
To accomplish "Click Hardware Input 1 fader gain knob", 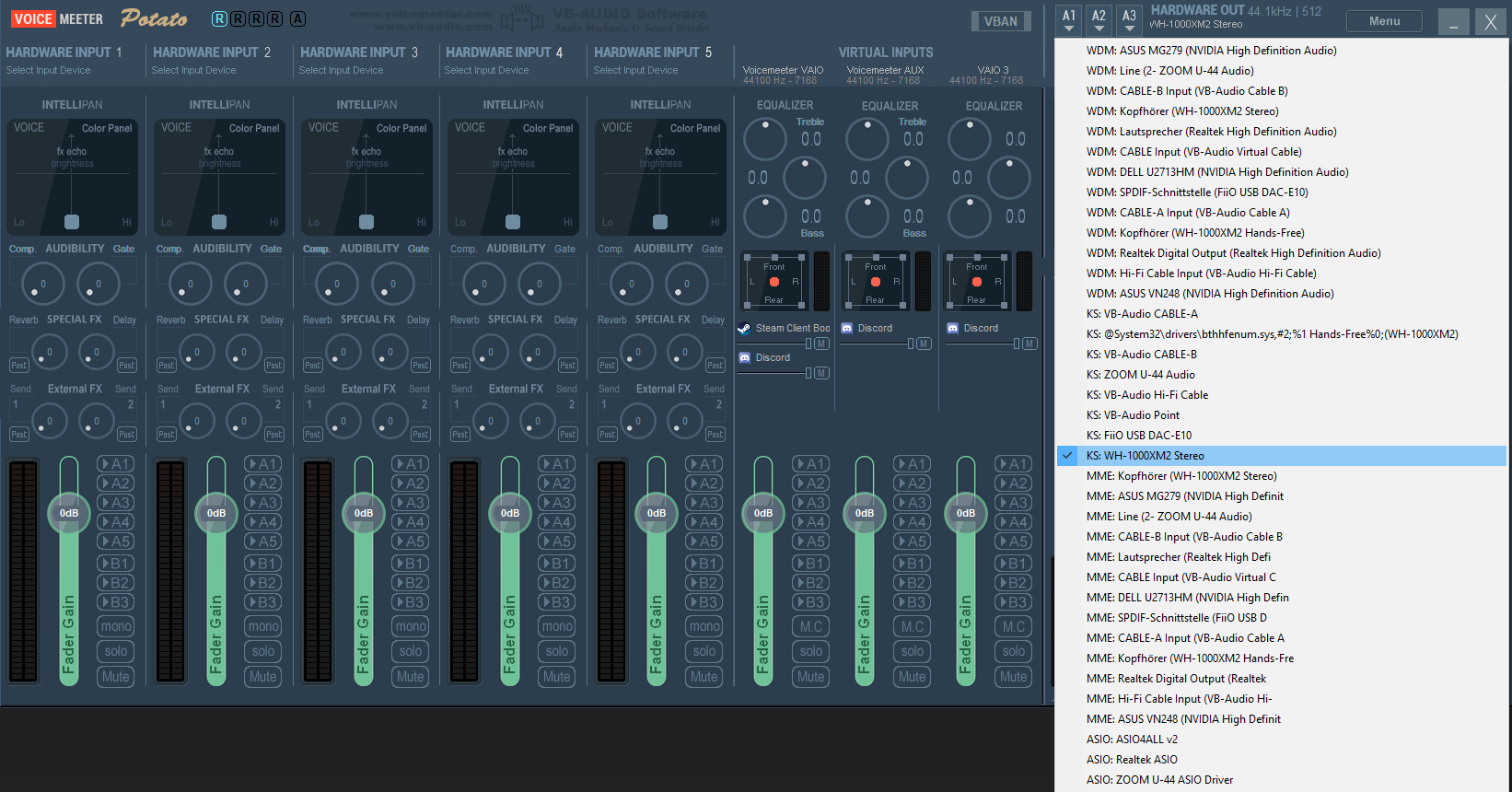I will tap(69, 513).
